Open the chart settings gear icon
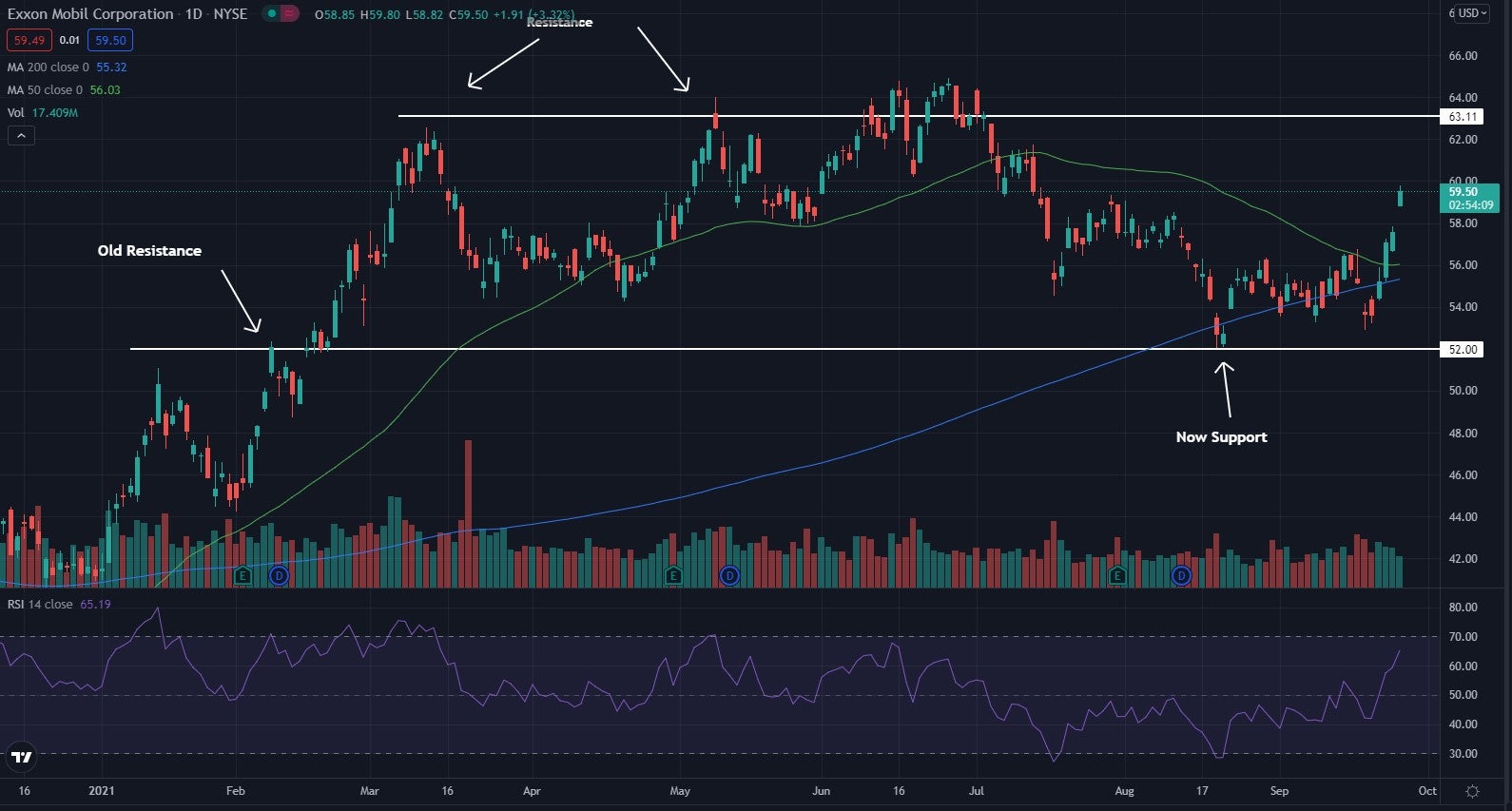This screenshot has height=811, width=1512. pyautogui.click(x=1472, y=791)
